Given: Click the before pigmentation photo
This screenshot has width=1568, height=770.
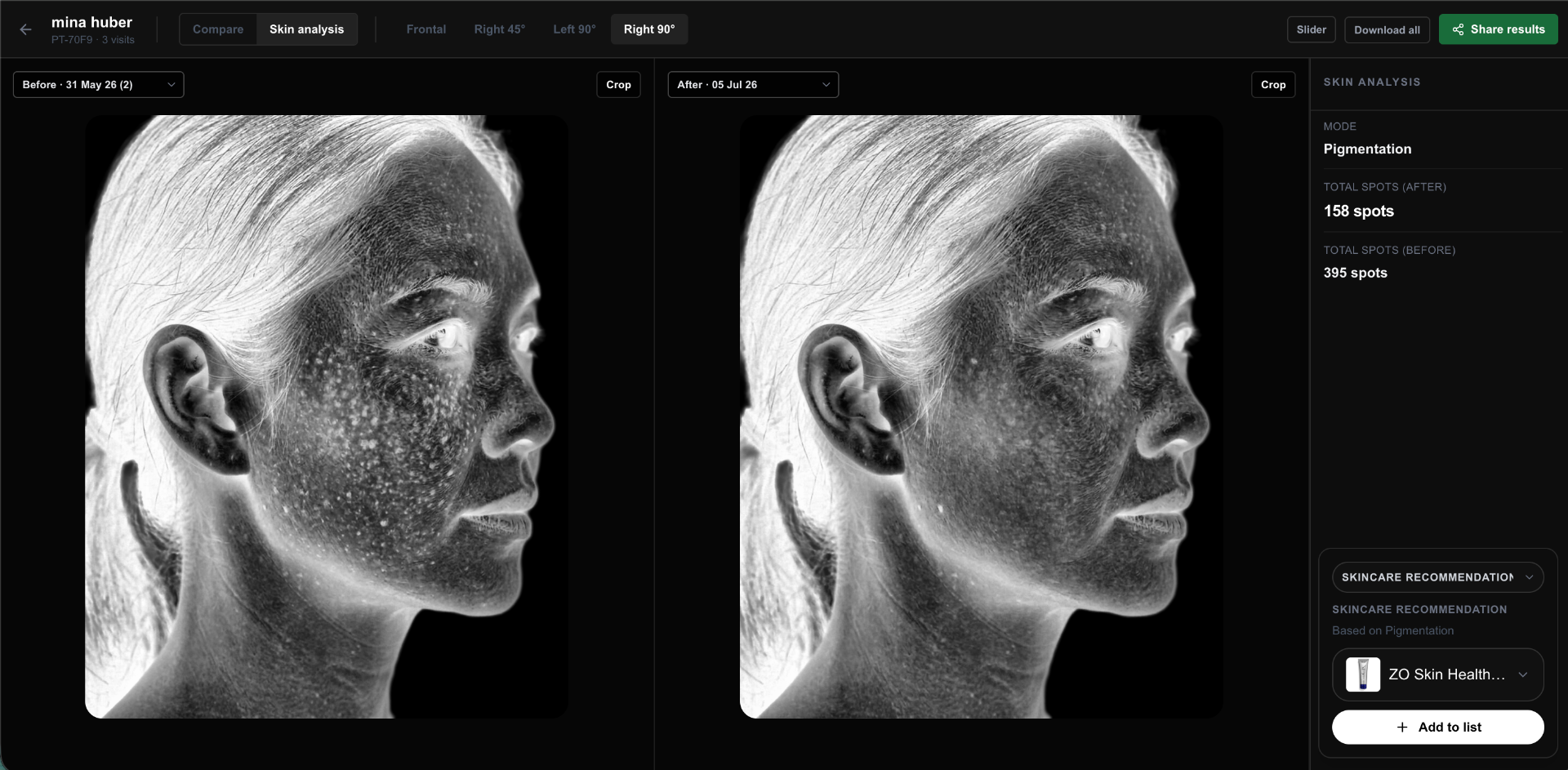Looking at the screenshot, I should coord(326,416).
